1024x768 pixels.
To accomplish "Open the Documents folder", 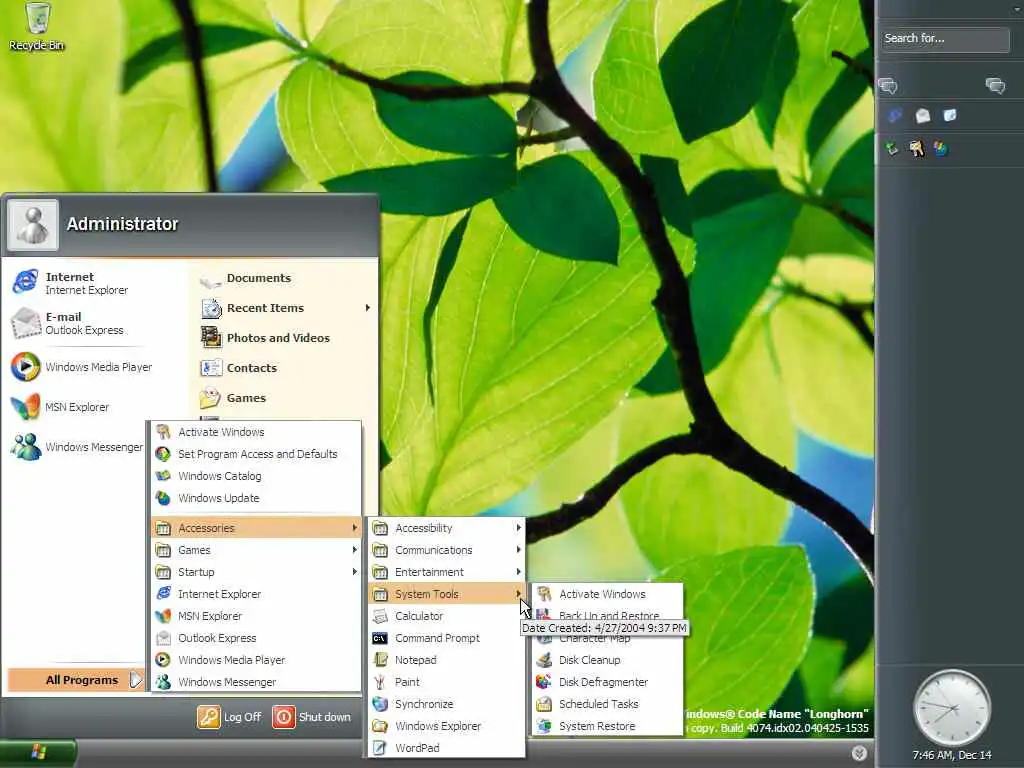I will tap(246, 279).
